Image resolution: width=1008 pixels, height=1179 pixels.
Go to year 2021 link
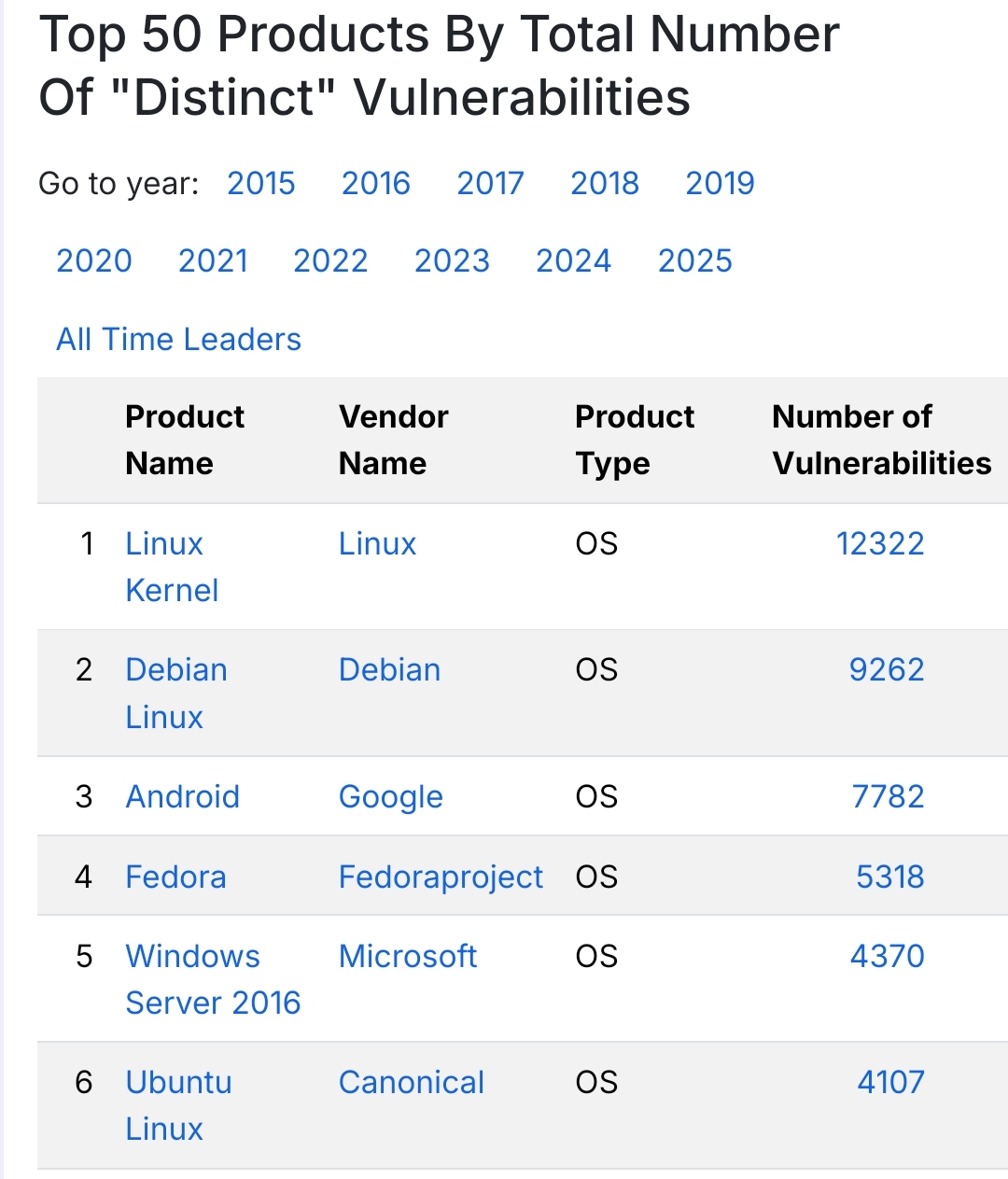tap(213, 260)
